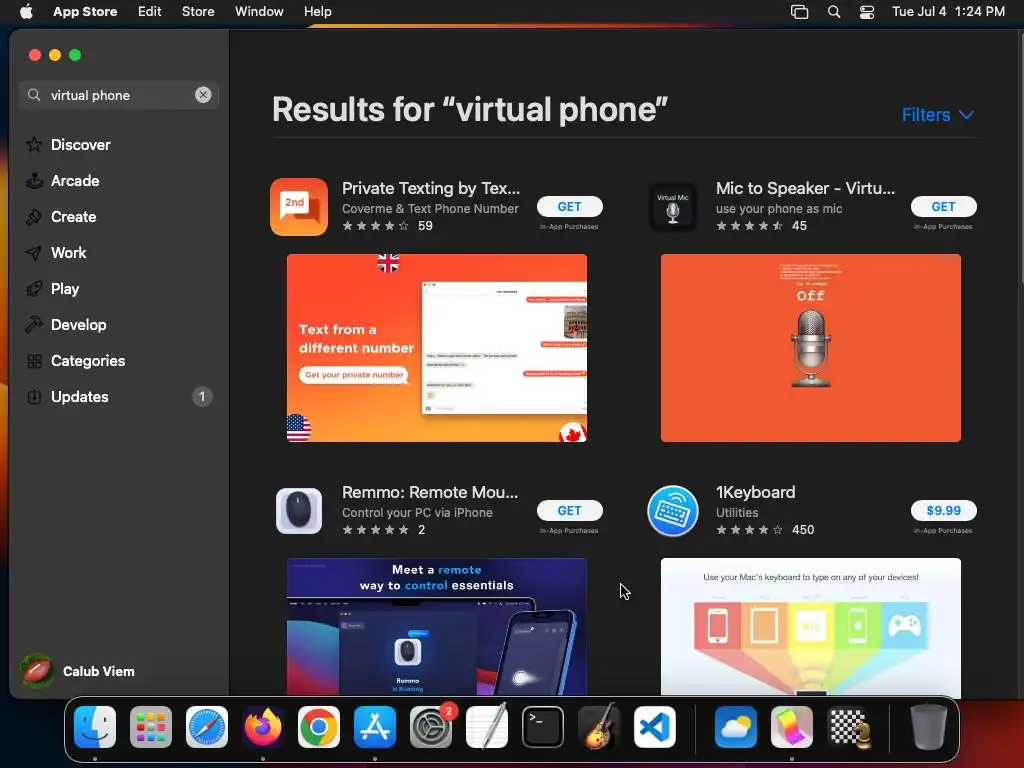The height and width of the screenshot is (768, 1024).
Task: View Remmo screenshot preview
Action: pyautogui.click(x=437, y=626)
